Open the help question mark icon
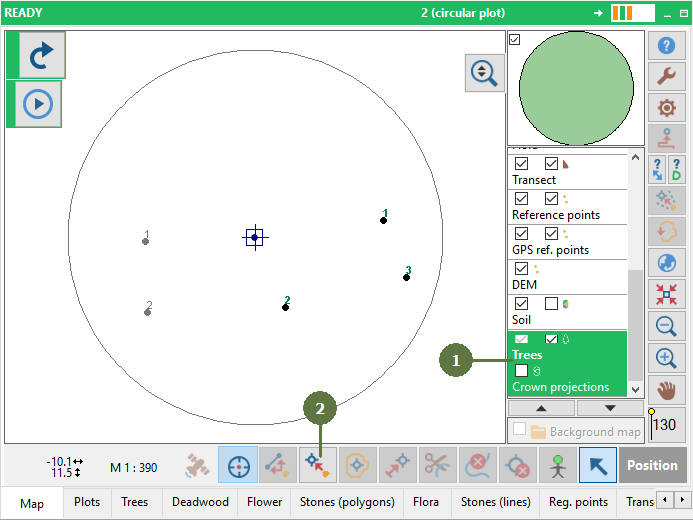This screenshot has height=520, width=693. click(x=666, y=45)
